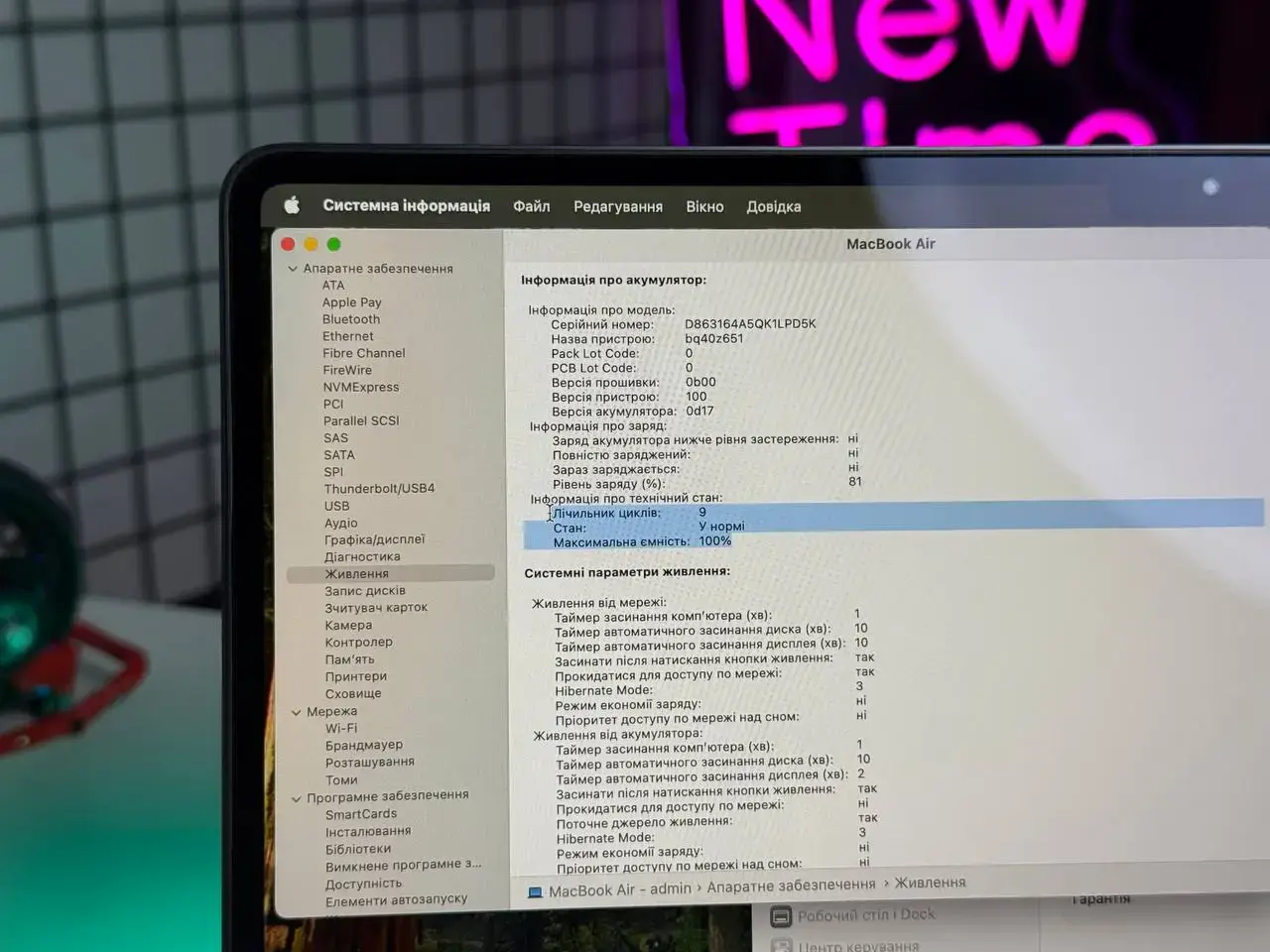Collapse the Апаратне забезпечення section

pyautogui.click(x=293, y=269)
